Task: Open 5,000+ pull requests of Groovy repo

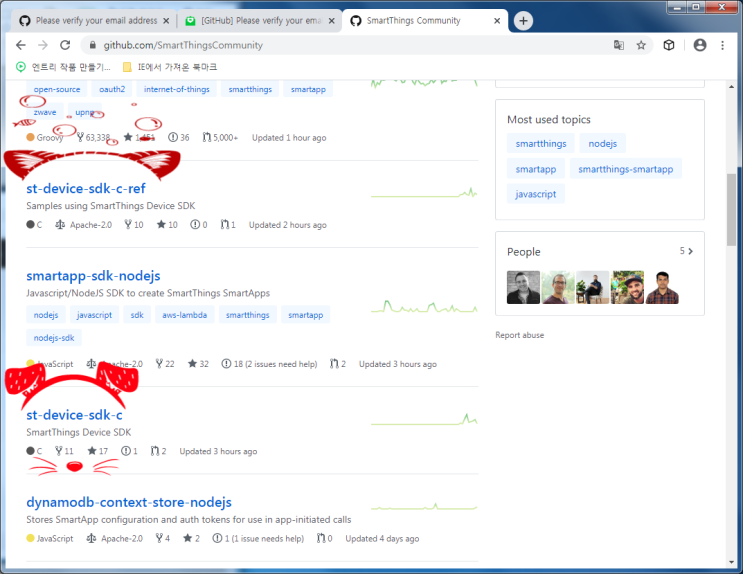Action: pos(220,137)
